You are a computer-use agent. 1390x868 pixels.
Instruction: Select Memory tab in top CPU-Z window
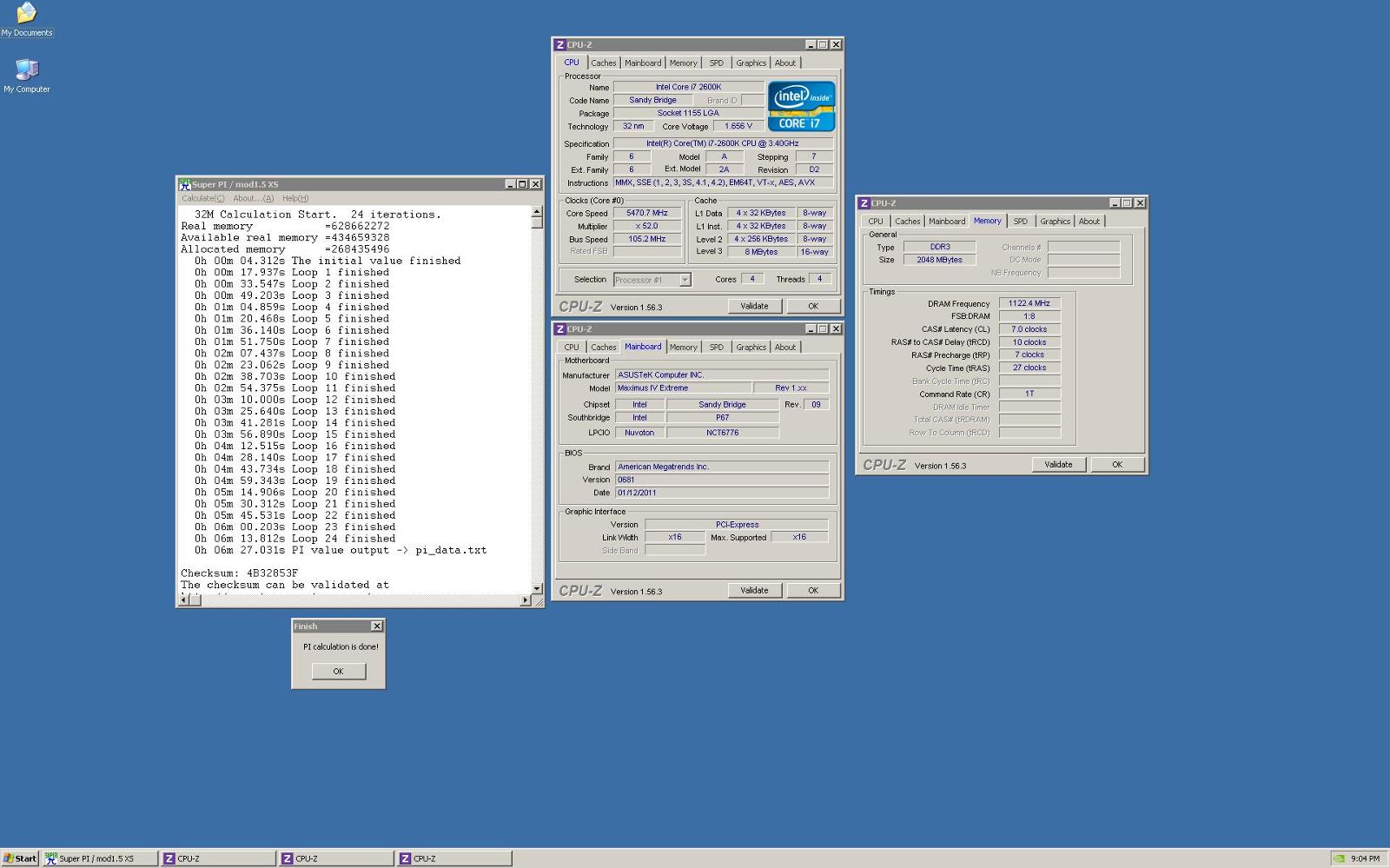684,63
